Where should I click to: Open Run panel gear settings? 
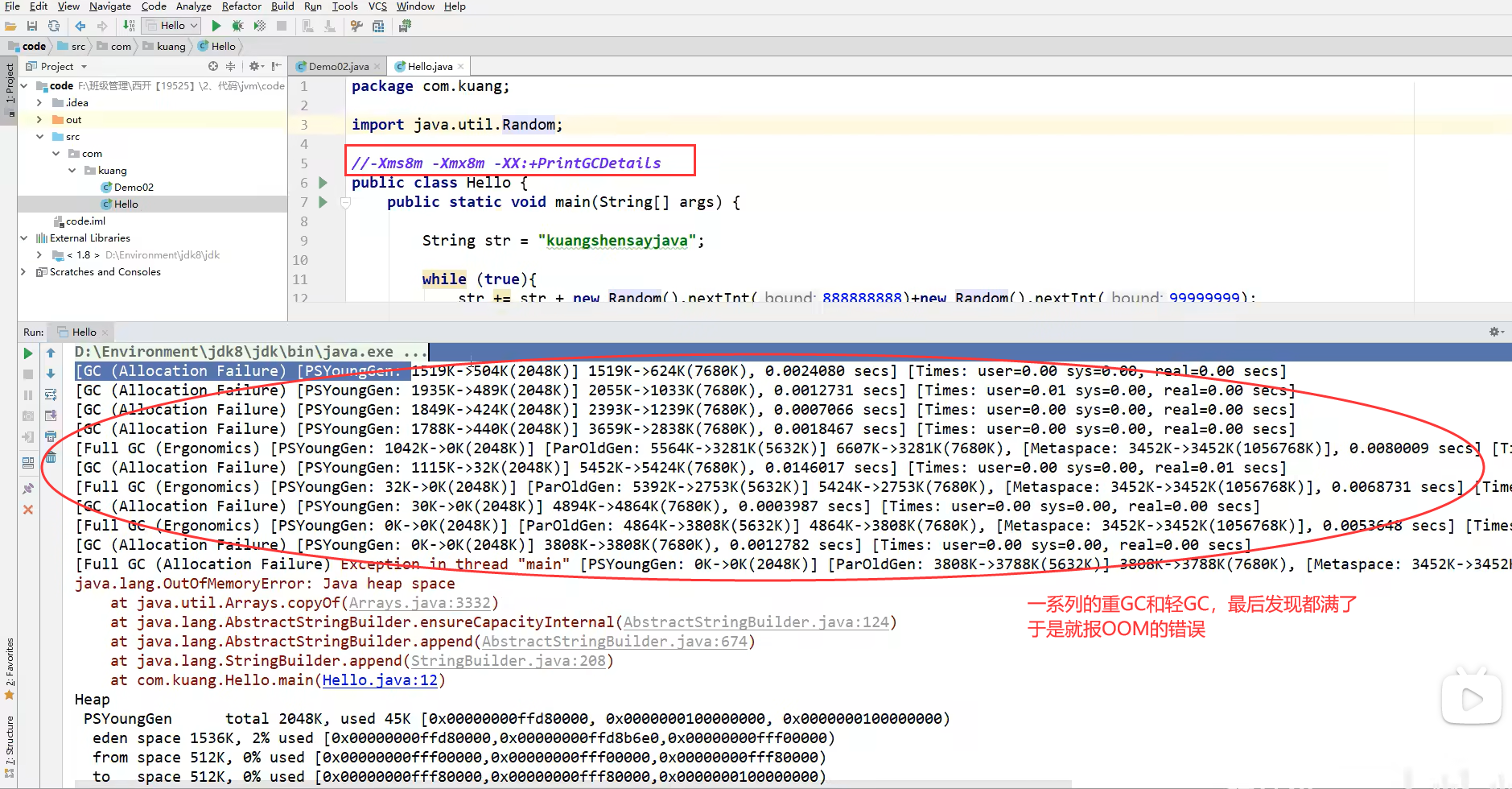pyautogui.click(x=1496, y=332)
